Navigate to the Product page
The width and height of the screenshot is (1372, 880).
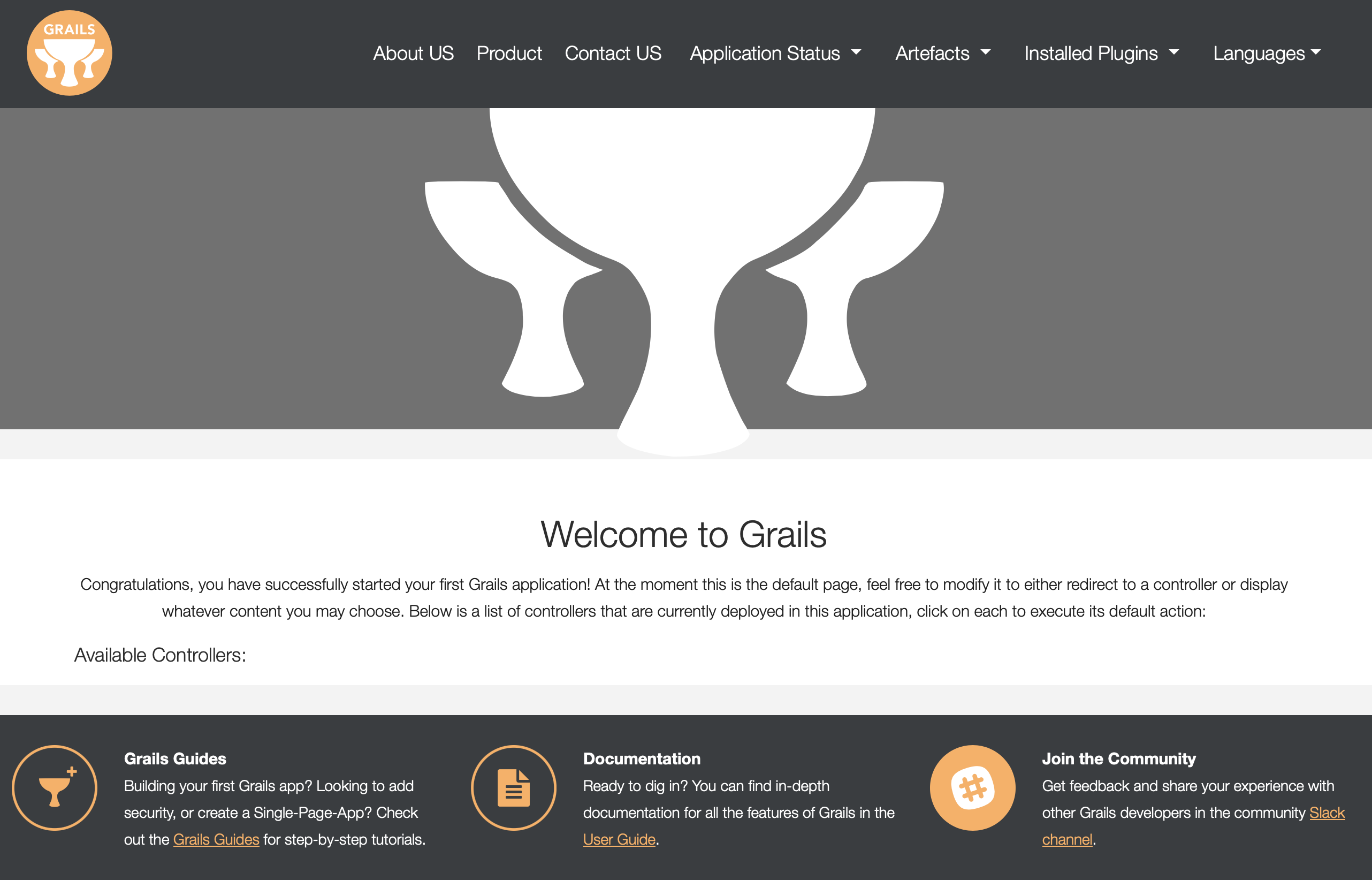[509, 53]
